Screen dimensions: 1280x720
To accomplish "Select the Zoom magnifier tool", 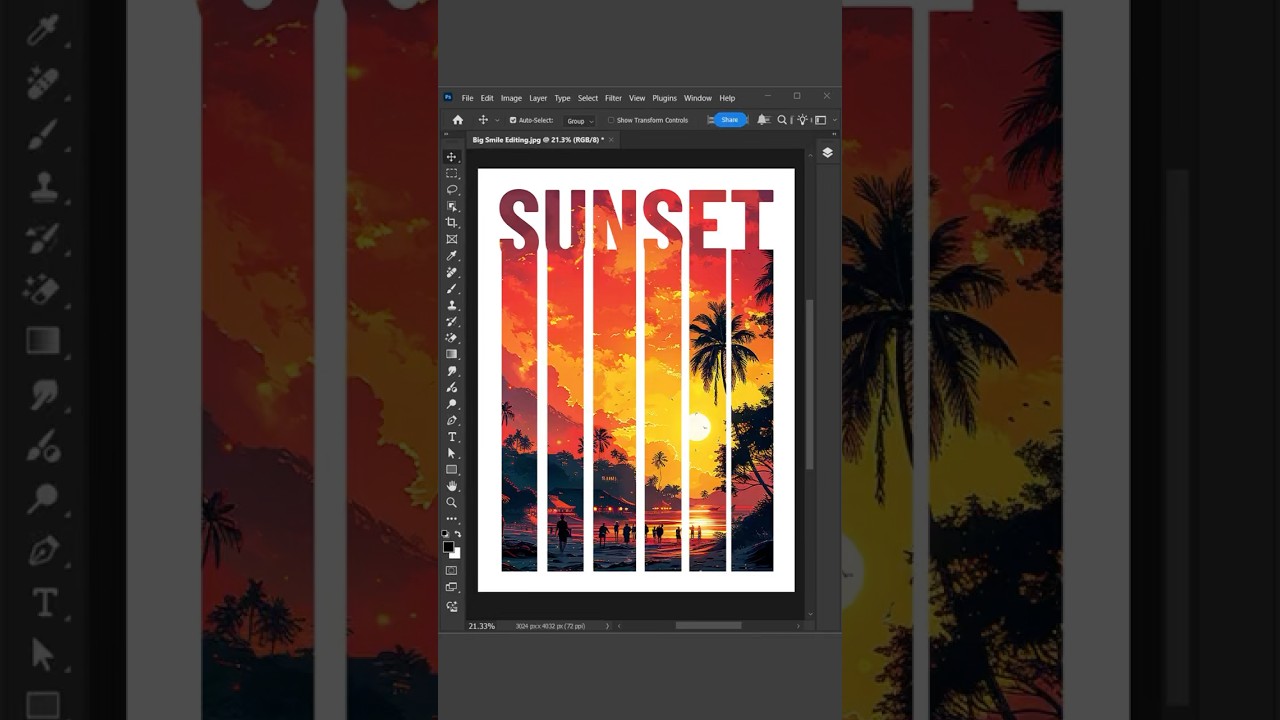I will coord(451,502).
